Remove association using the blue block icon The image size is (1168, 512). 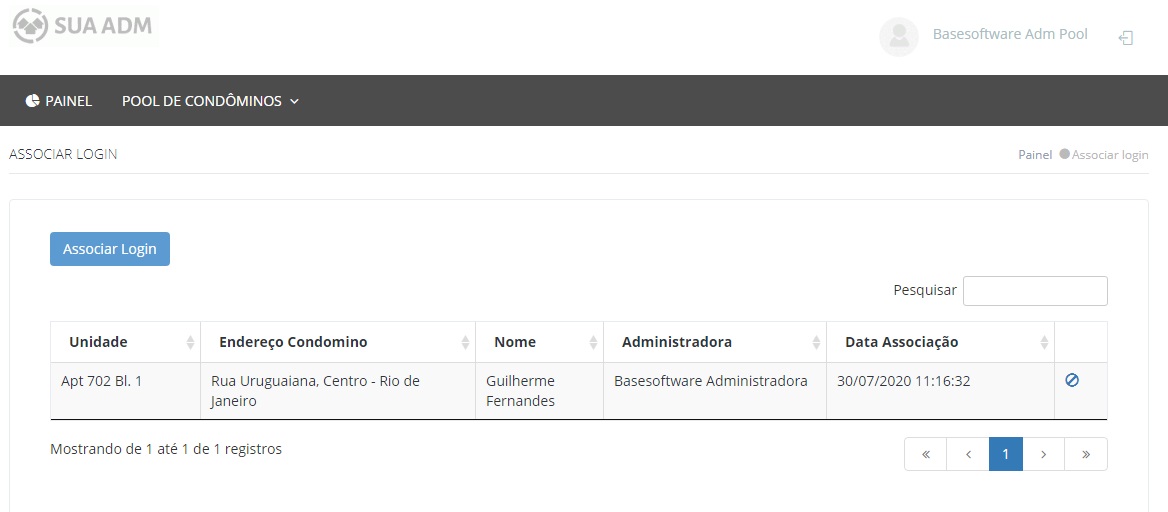pos(1071,380)
